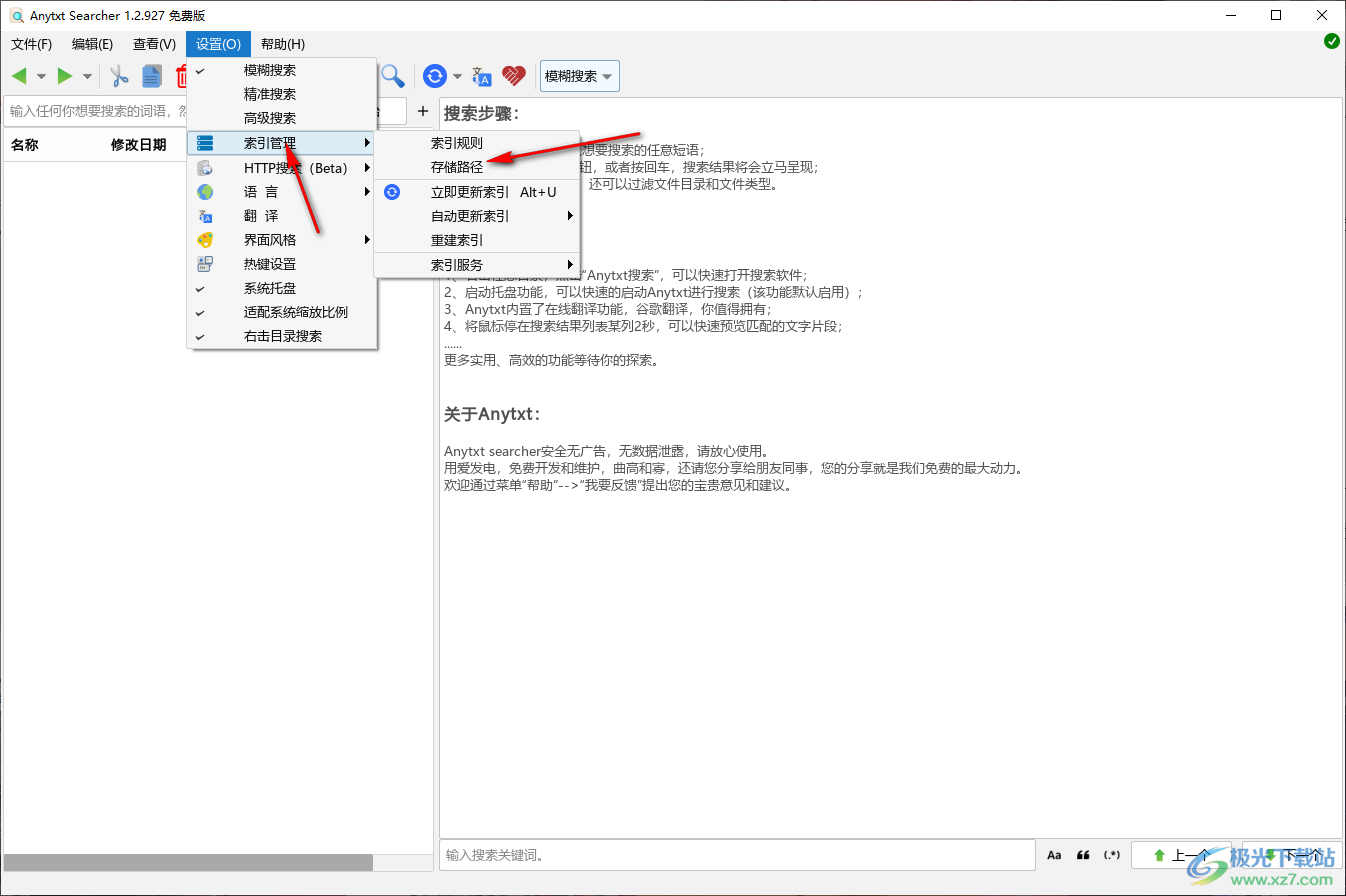Screen dimensions: 1346x896
Task: Open the 查看(V) menu
Action: (154, 44)
